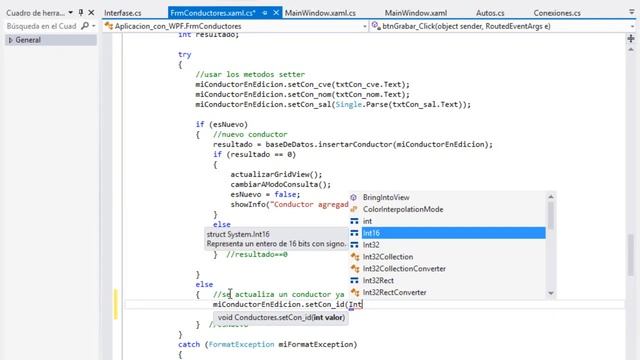This screenshot has height=360, width=640.
Task: Open the toolbox panel options dropdown arrow
Action: [70, 13]
